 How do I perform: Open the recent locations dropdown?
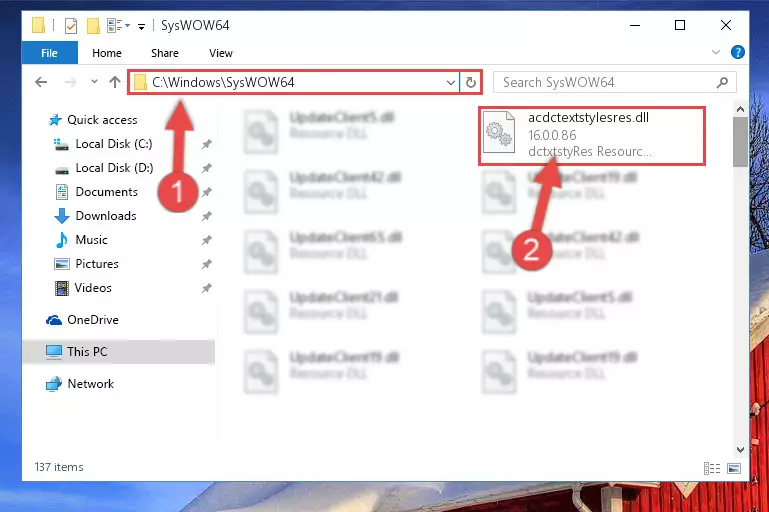(94, 82)
